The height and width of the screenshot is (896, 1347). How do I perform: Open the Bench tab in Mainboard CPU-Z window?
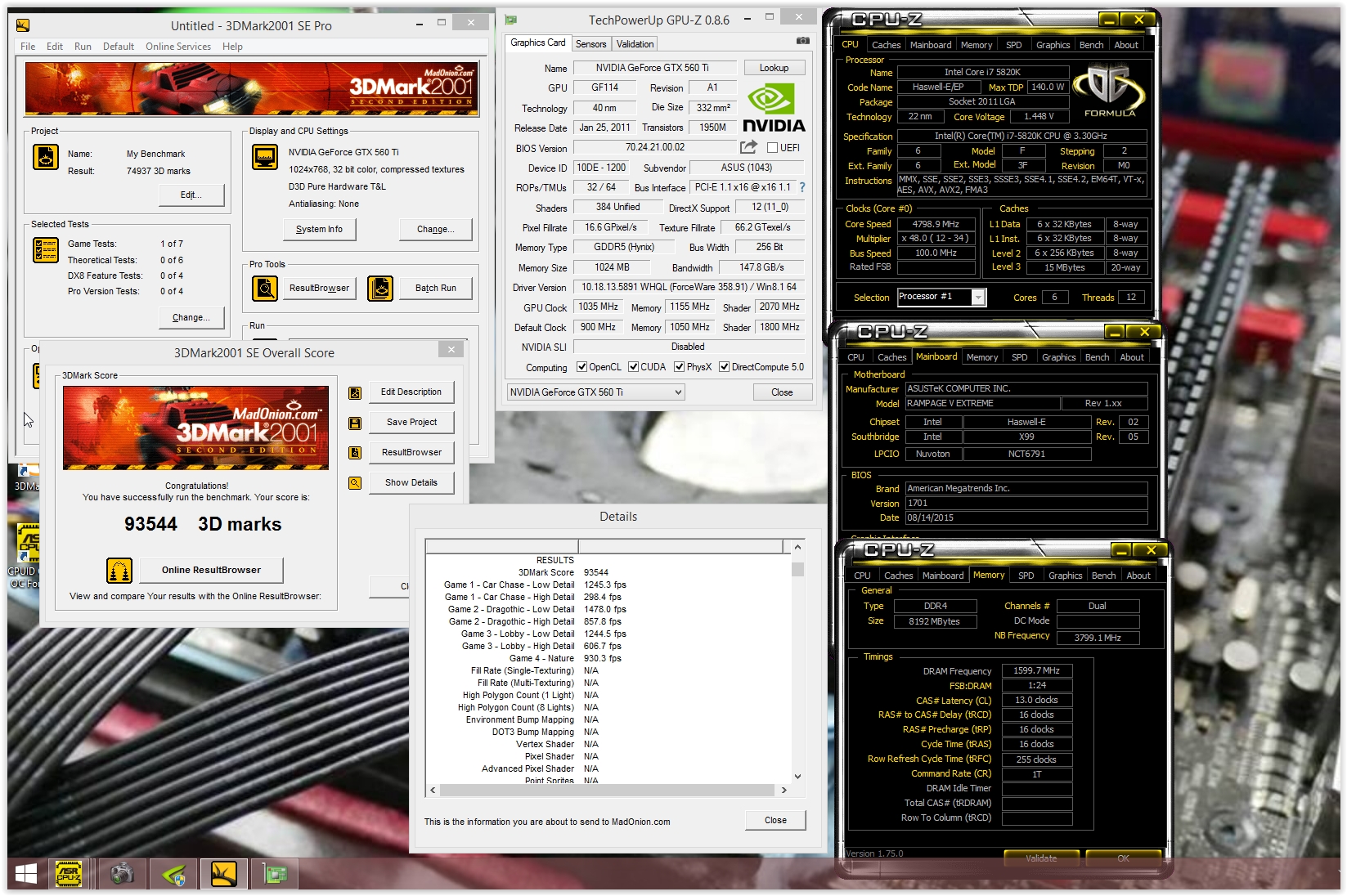[1097, 357]
